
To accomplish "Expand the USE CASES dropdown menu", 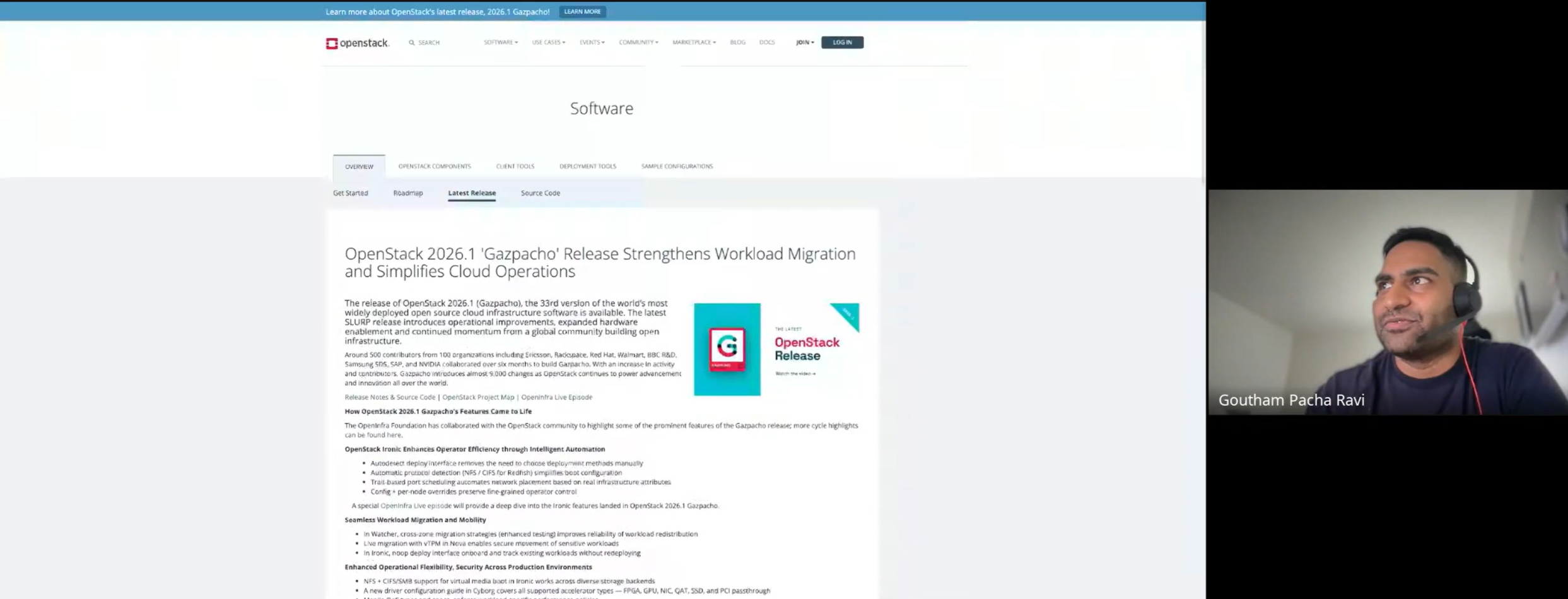I will point(548,42).
